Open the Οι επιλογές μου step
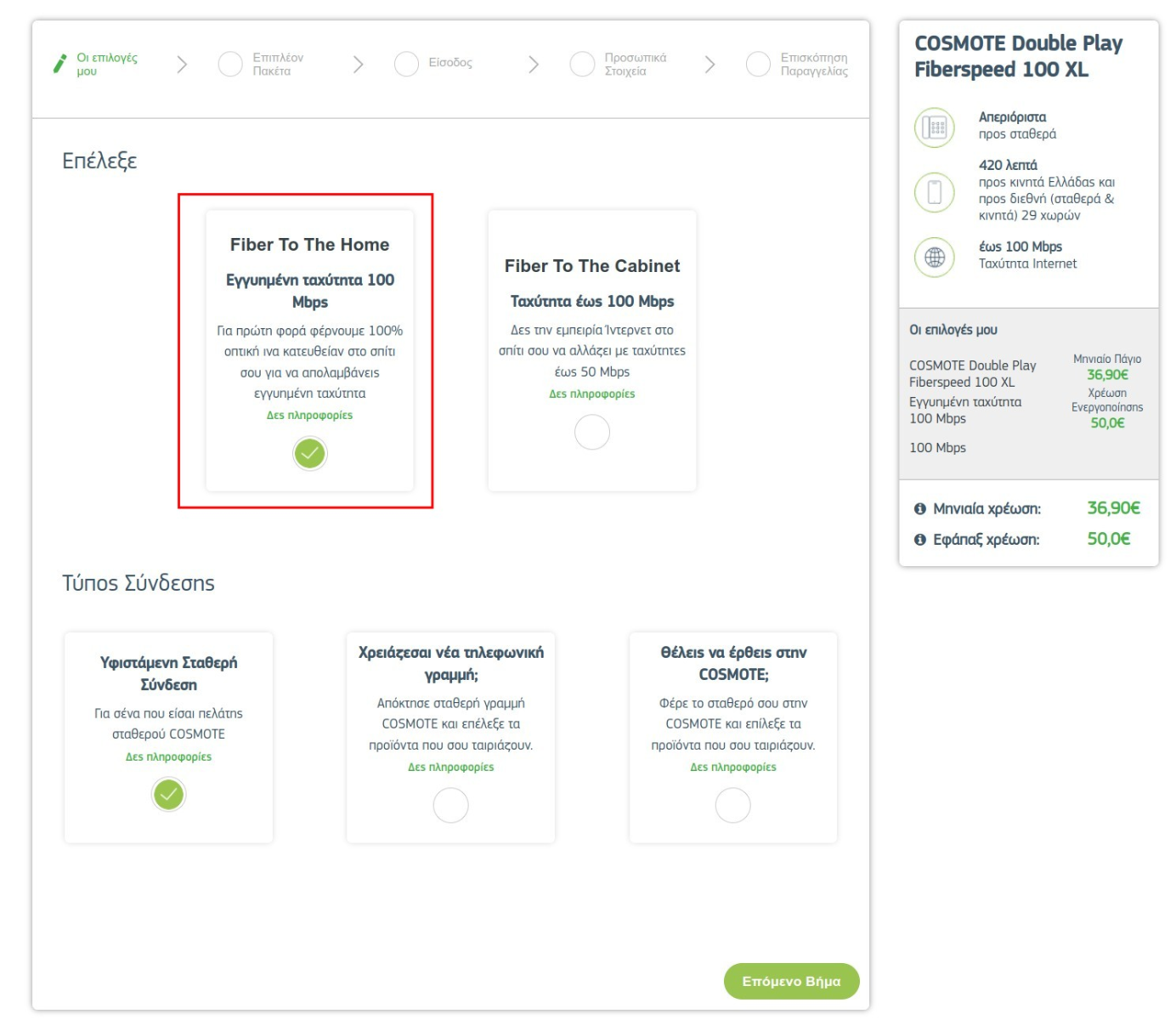Screen dimensions: 1176x1020 107,65
